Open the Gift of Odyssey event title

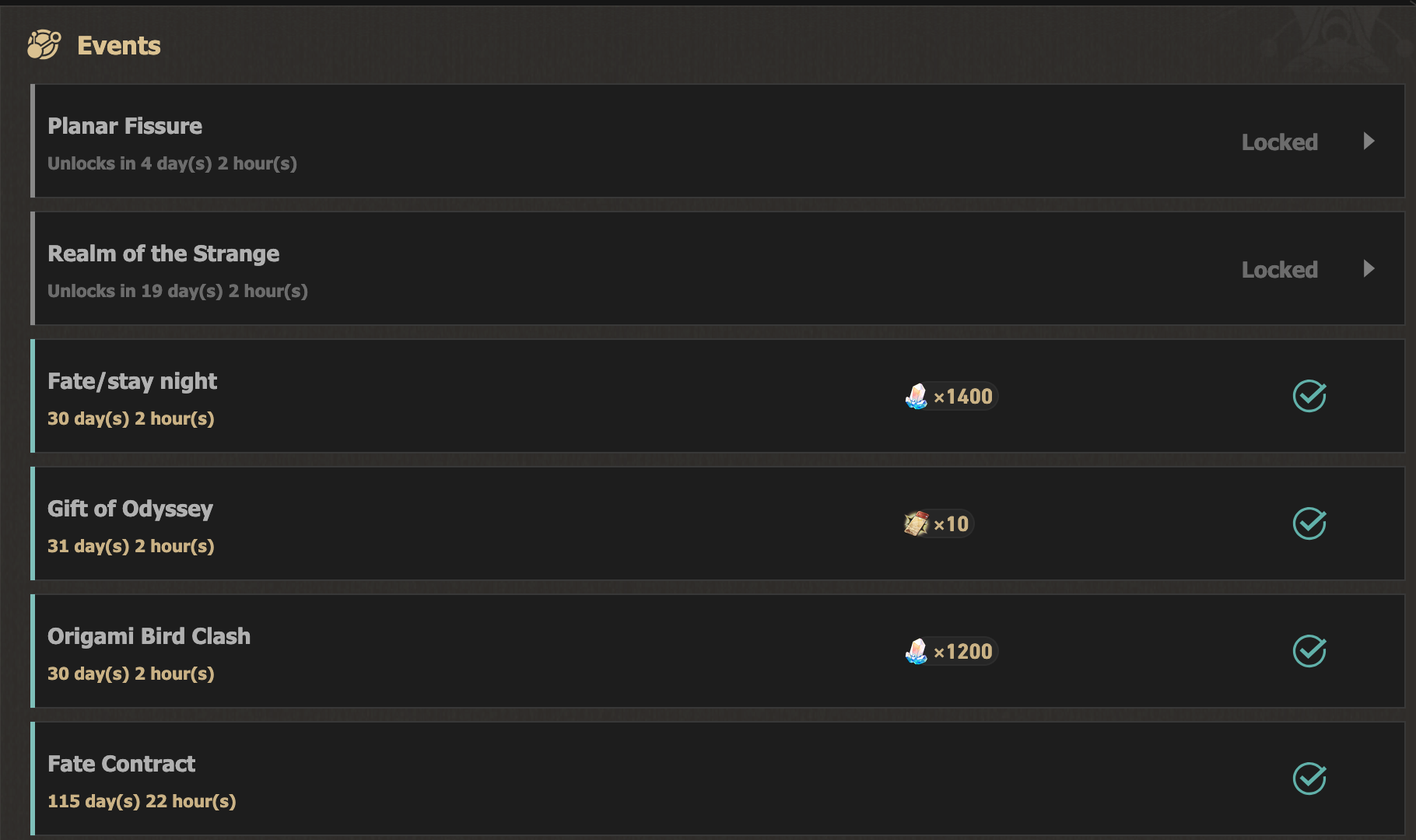[130, 509]
